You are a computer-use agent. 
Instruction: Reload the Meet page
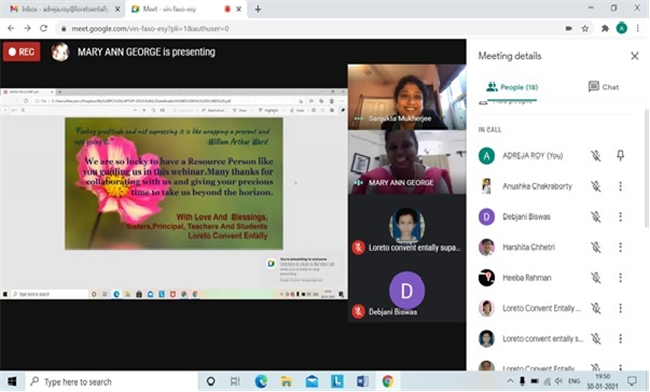[x=44, y=28]
